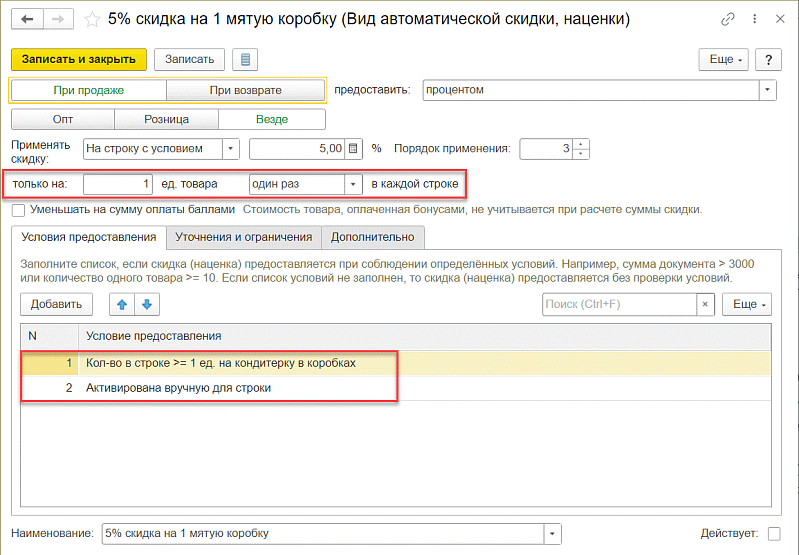Add form to favorites with star icon
This screenshot has height=555, width=799.
click(x=92, y=20)
